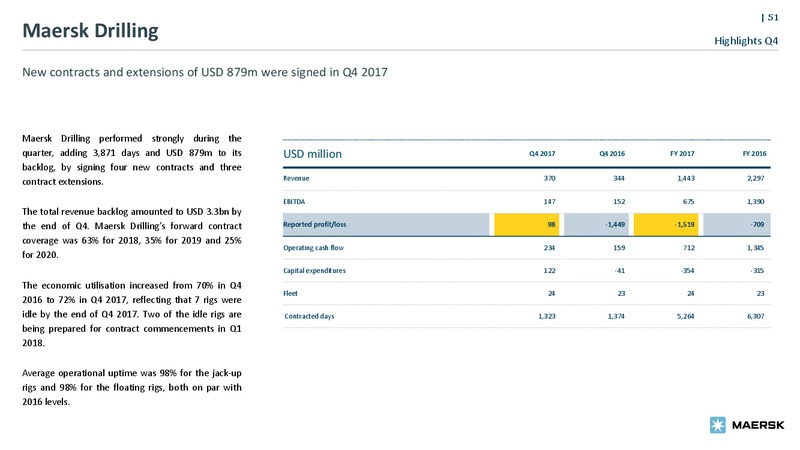Click the capital expenditures value -315

pyautogui.click(x=758, y=271)
